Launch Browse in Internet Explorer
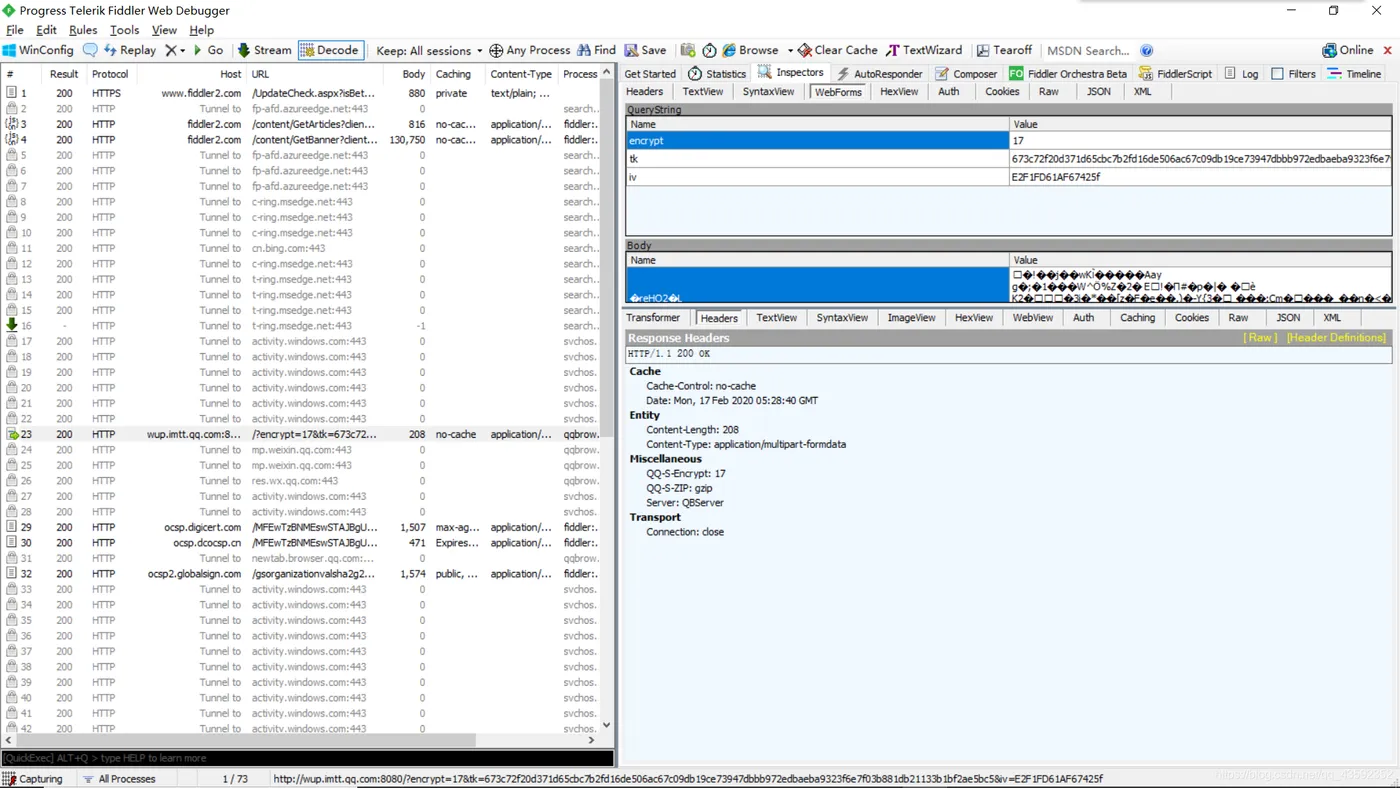The image size is (1400, 788). (x=750, y=50)
